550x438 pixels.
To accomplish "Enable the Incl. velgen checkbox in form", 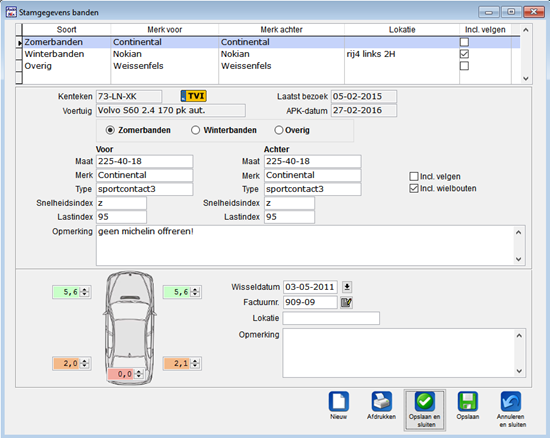I will click(414, 176).
